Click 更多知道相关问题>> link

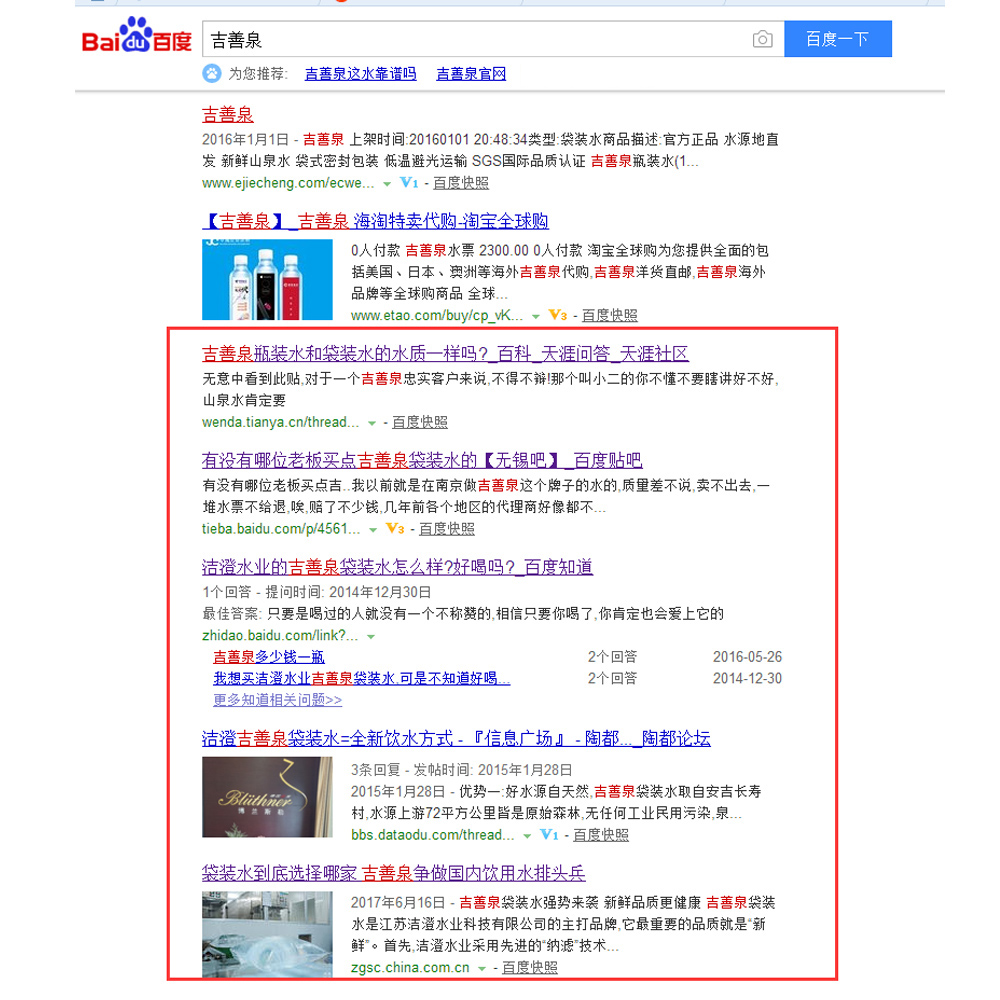pyautogui.click(x=277, y=700)
